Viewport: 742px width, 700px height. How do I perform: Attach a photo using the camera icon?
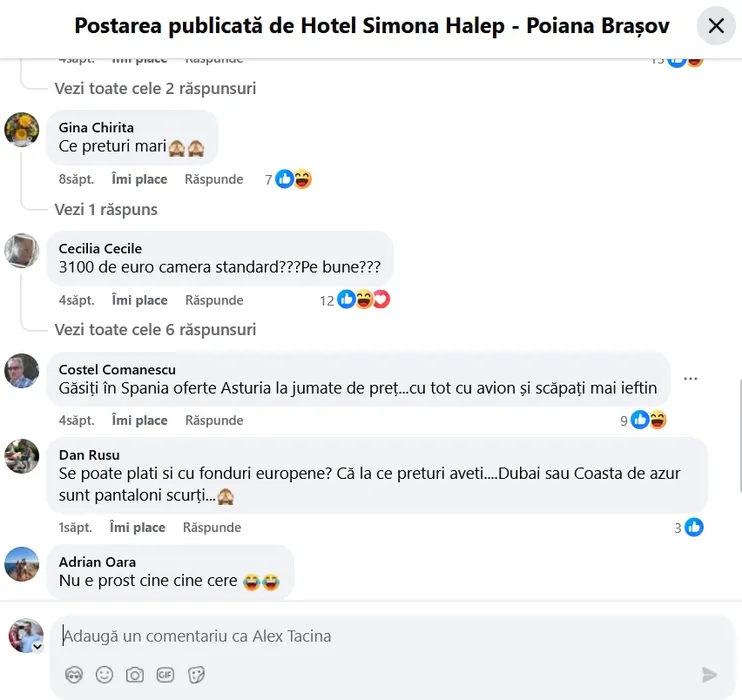pos(135,675)
